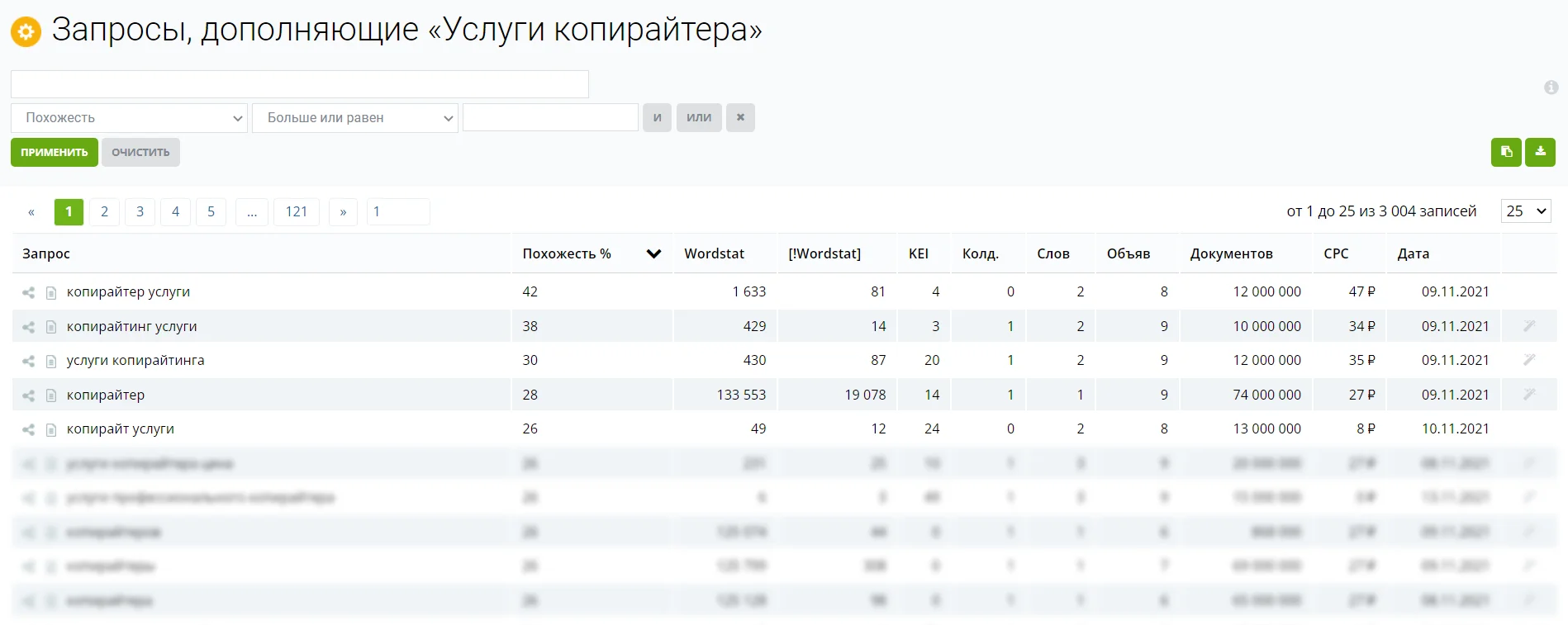Open document icon for «копирайт услуги» row

click(x=51, y=429)
